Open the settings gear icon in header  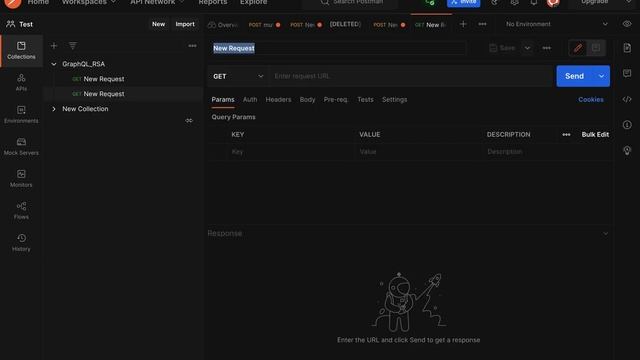point(514,2)
